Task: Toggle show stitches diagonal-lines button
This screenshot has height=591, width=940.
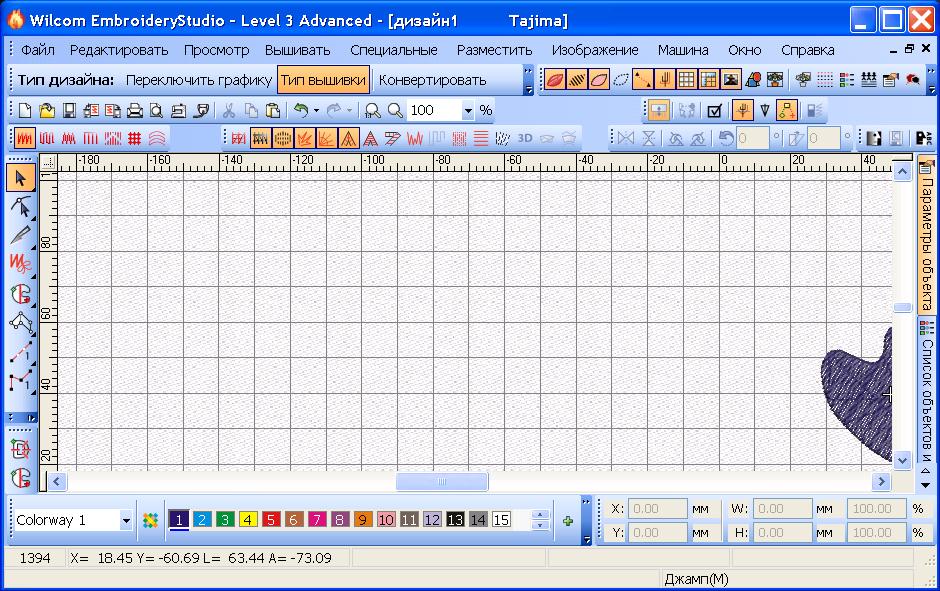Action: click(x=577, y=79)
